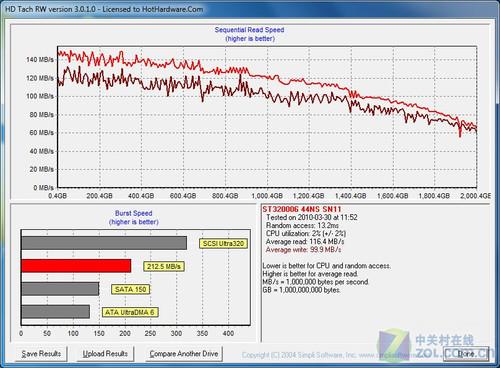
Task: Click the Save Results button
Action: 41,354
